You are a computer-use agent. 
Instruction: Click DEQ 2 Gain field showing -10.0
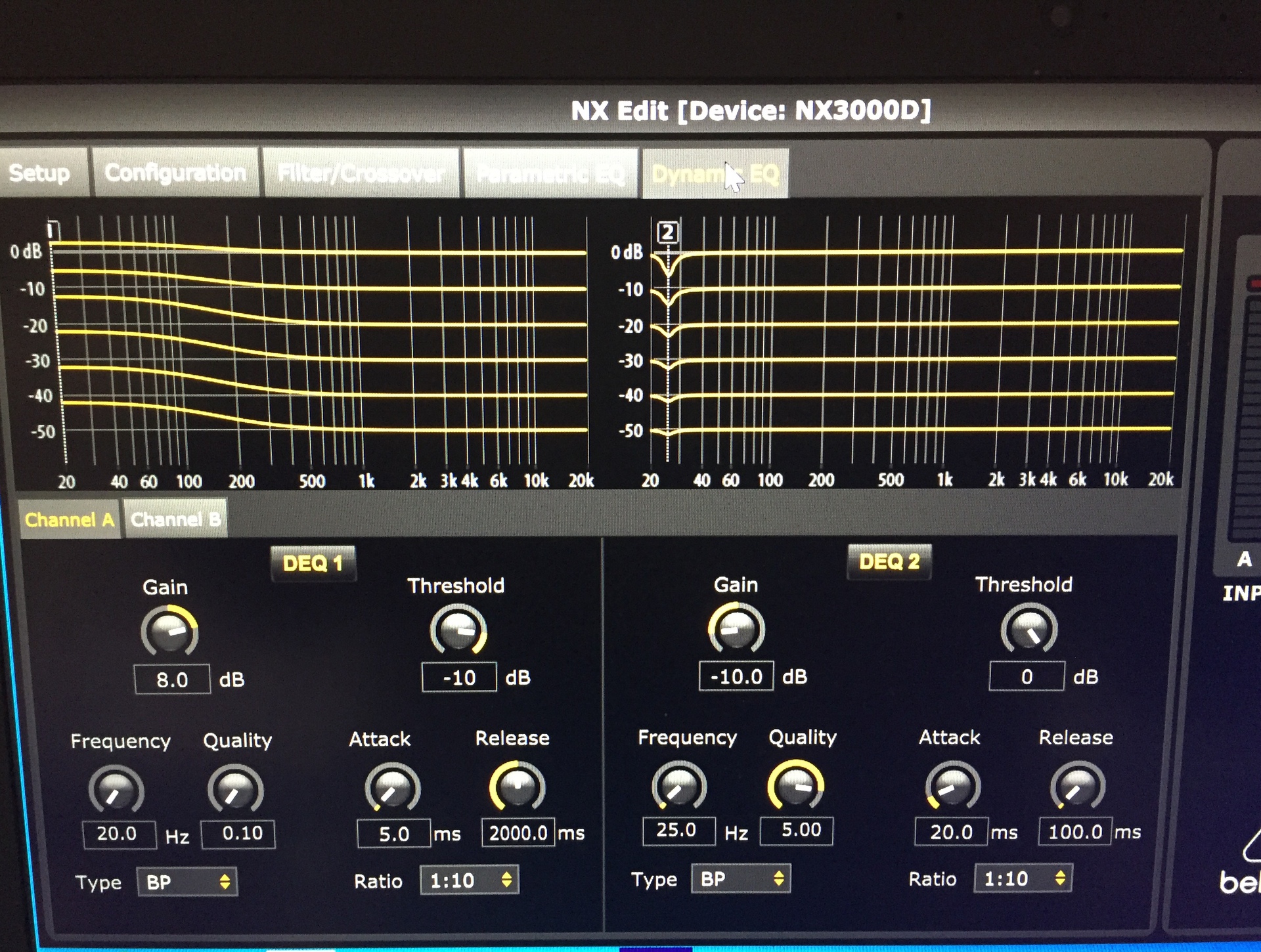point(736,676)
